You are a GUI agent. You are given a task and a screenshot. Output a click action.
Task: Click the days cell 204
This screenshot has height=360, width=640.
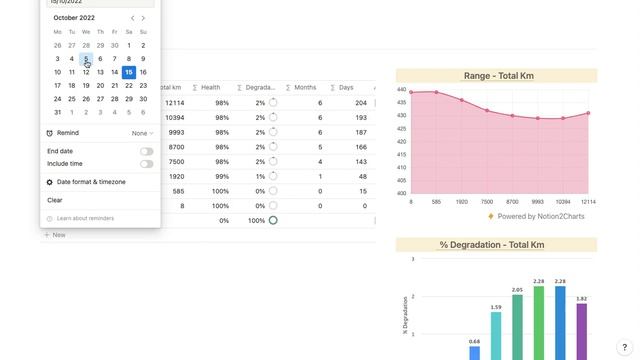pyautogui.click(x=361, y=103)
